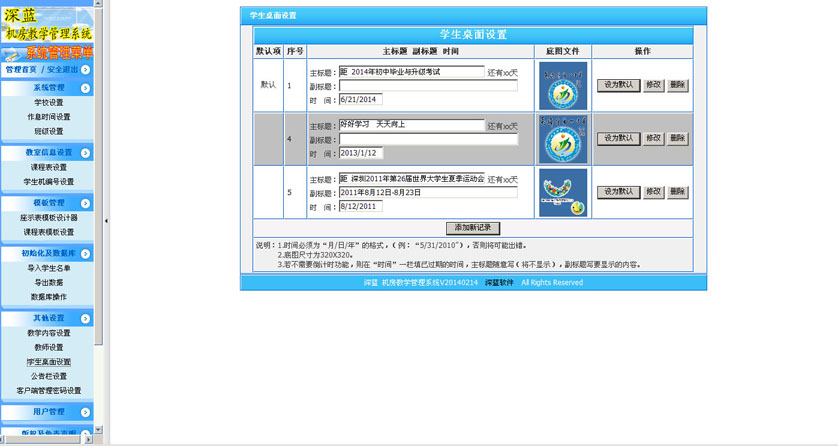
Task: Collapse the sidebar using the splitter arrow
Action: pos(107,222)
